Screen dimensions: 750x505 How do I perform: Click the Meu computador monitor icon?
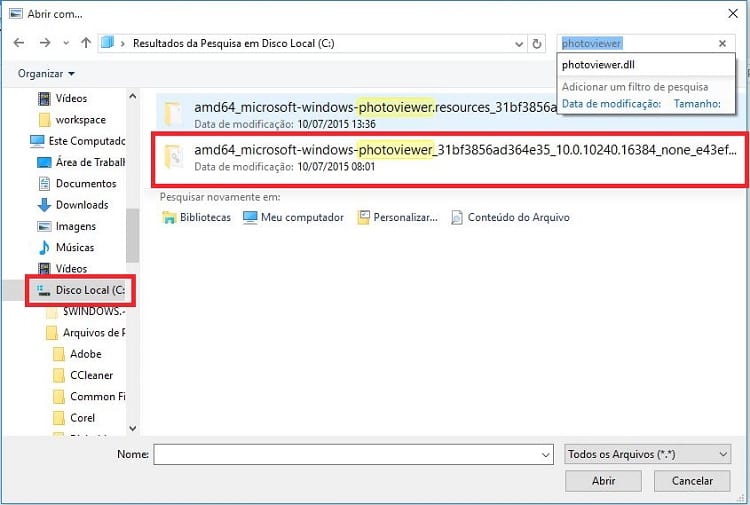tap(250, 218)
